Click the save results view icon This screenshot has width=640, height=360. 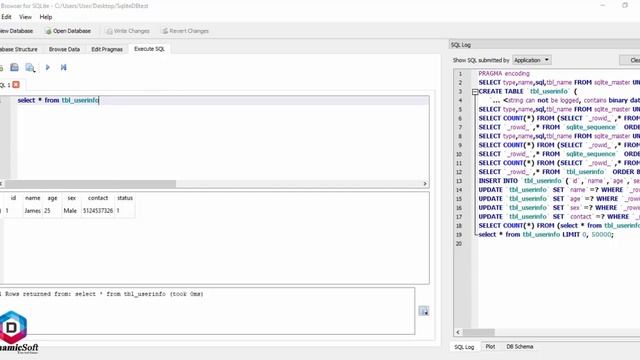click(424, 311)
